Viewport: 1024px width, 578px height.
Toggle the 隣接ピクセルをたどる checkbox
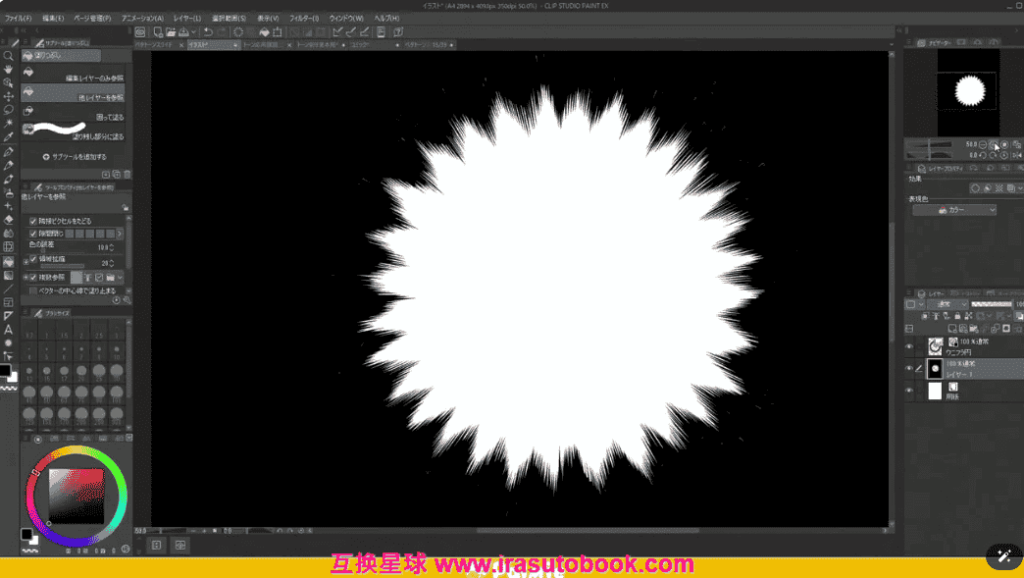[33, 220]
